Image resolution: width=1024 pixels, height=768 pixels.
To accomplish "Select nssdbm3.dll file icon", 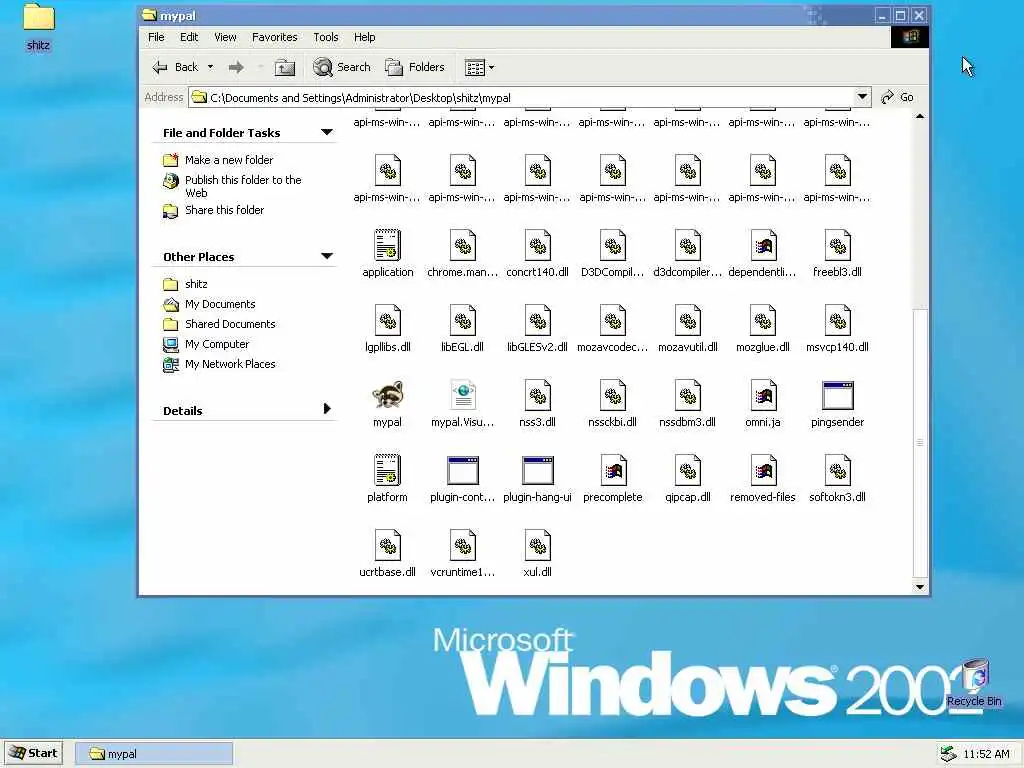I will click(x=688, y=395).
